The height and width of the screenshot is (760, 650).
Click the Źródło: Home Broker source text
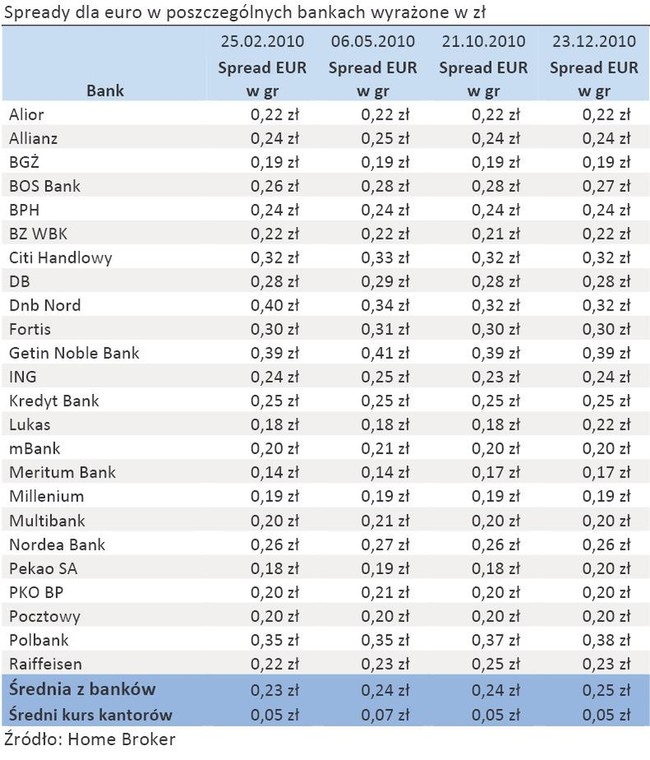tap(90, 739)
